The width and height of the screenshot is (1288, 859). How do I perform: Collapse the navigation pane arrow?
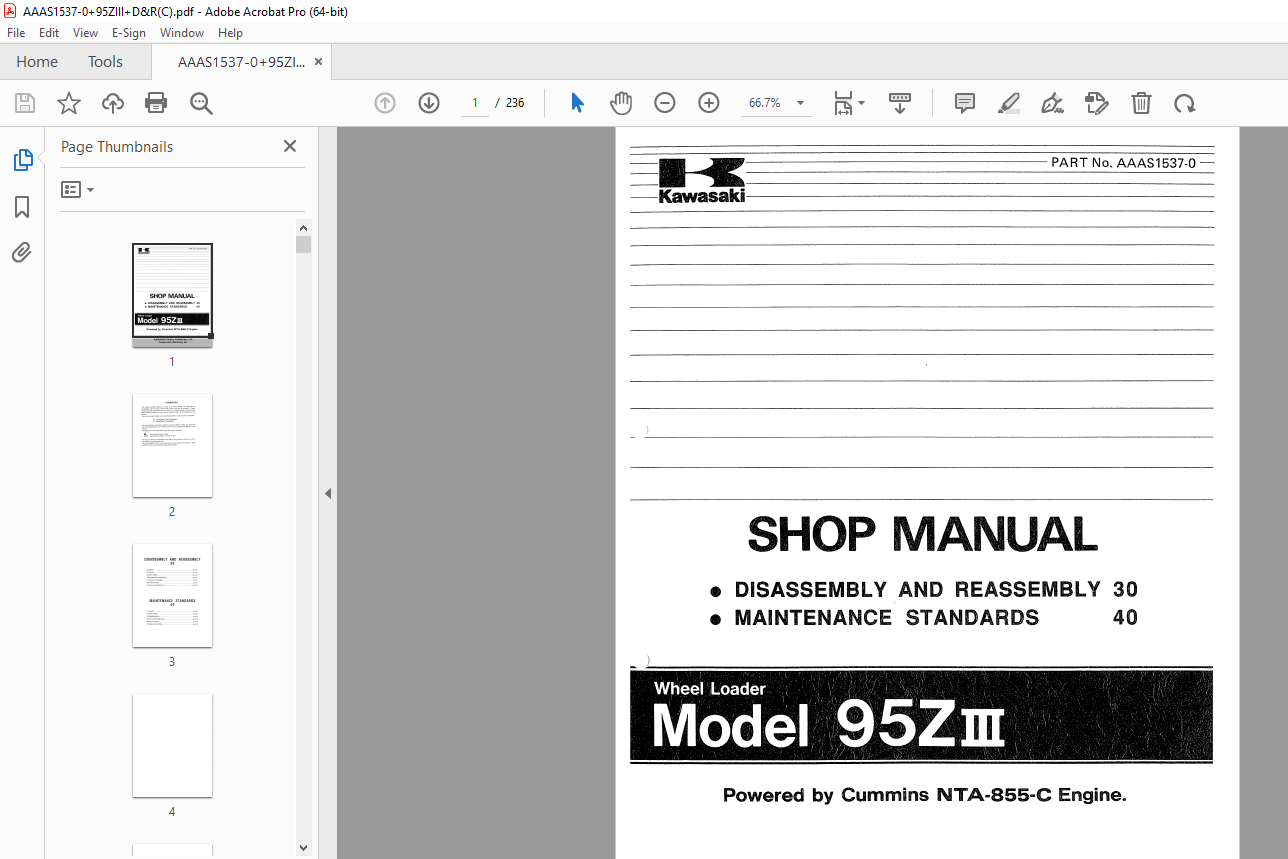[x=327, y=493]
